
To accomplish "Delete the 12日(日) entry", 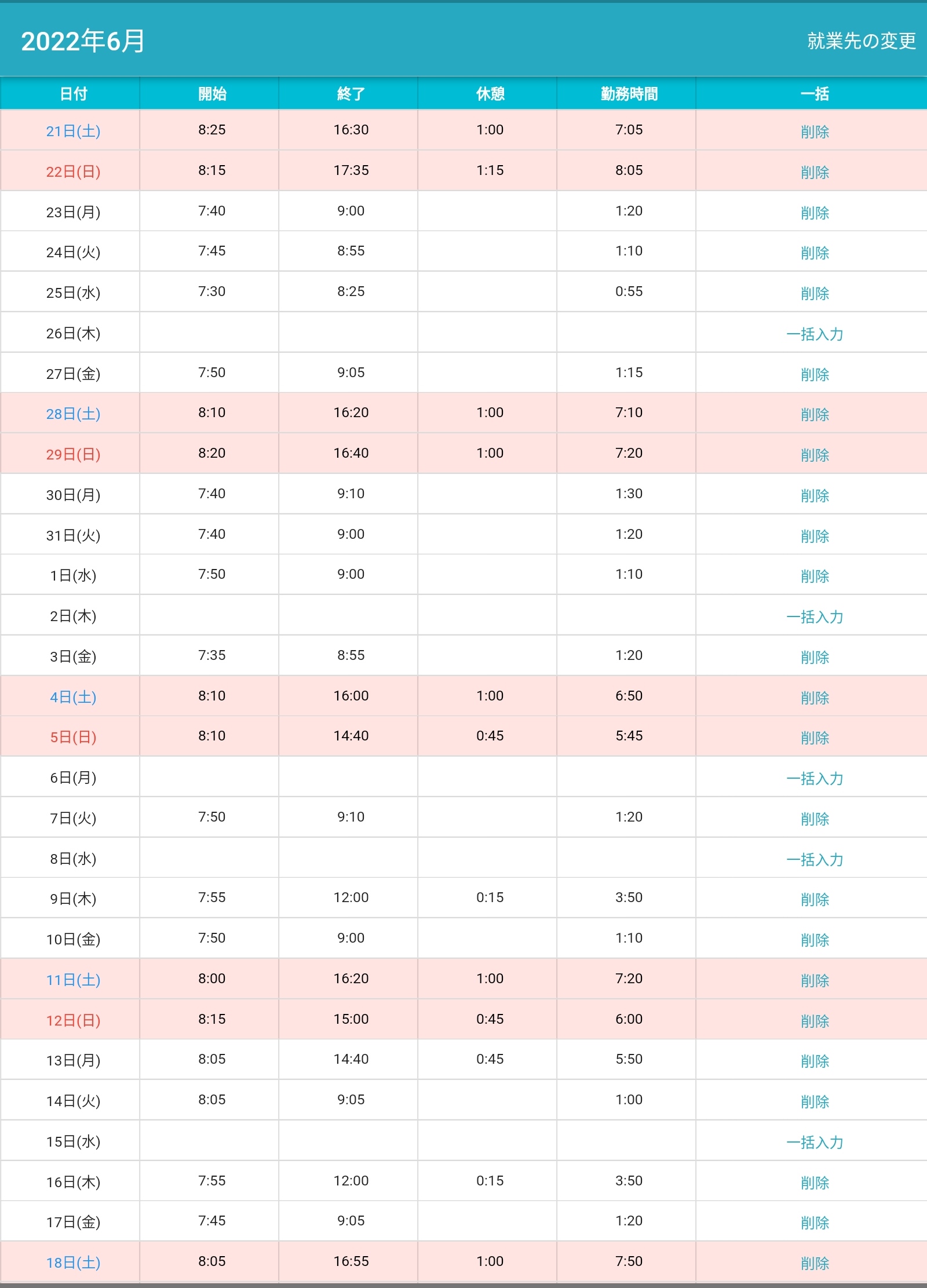I will (x=815, y=1021).
